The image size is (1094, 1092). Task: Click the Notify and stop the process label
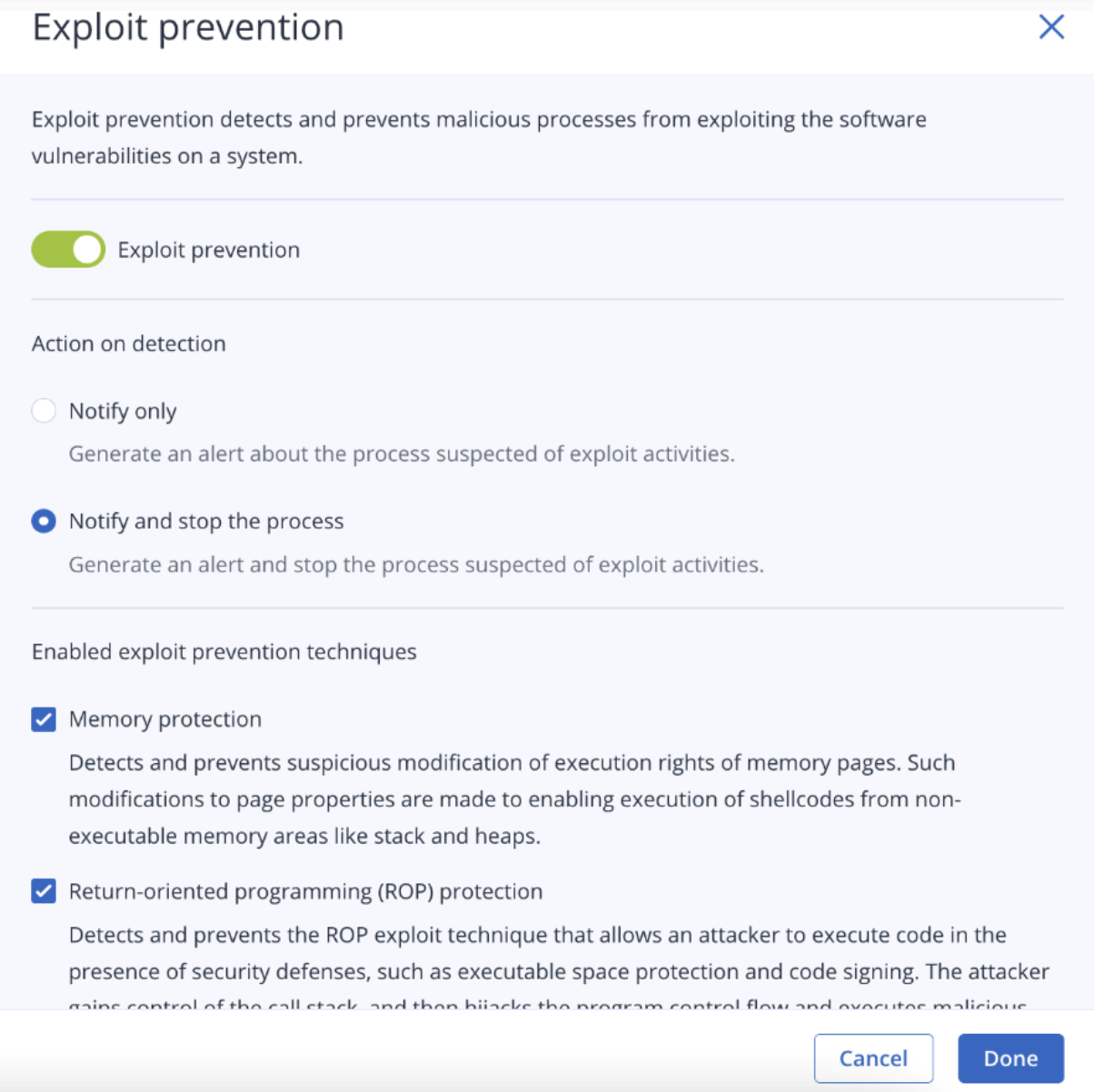206,521
